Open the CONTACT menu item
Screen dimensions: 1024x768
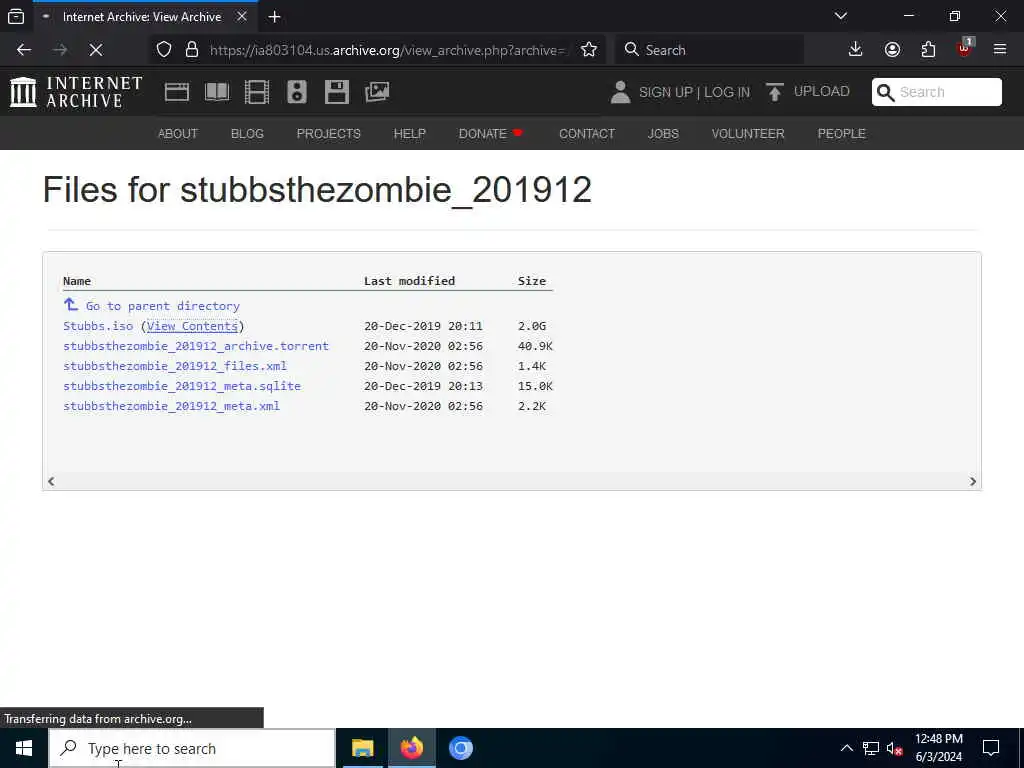coord(586,133)
